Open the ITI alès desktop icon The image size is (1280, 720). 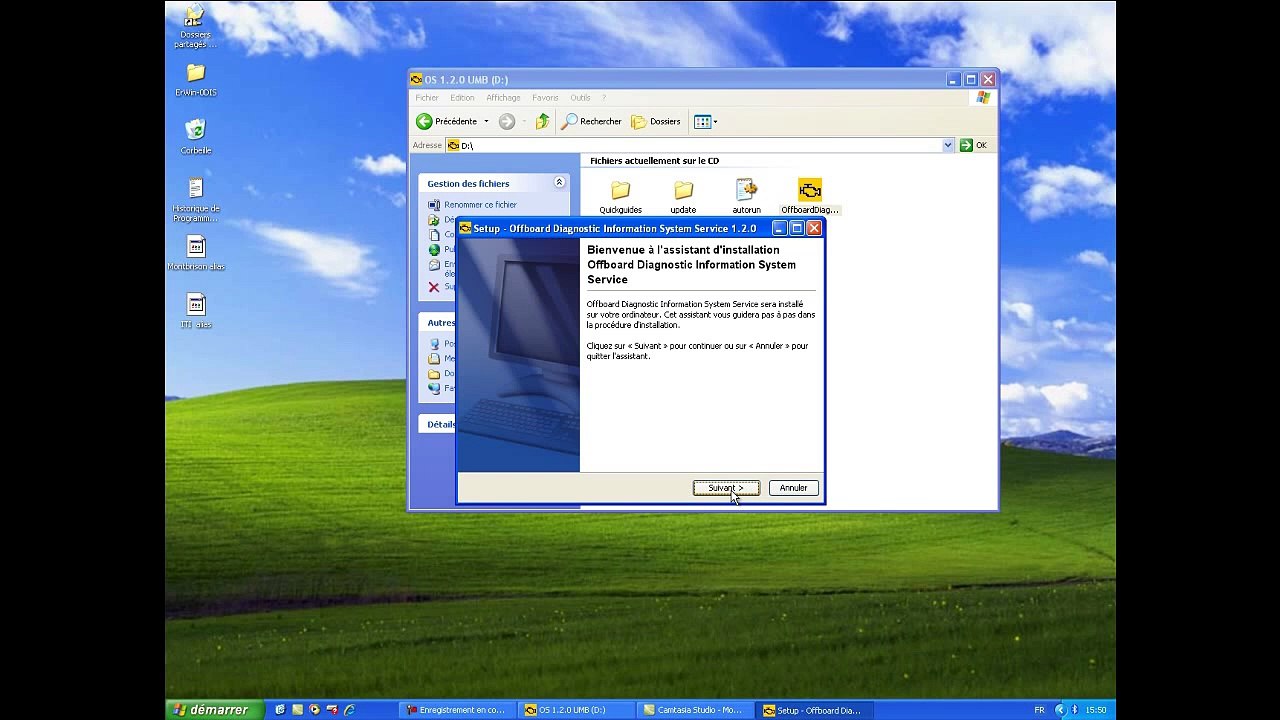coord(196,312)
